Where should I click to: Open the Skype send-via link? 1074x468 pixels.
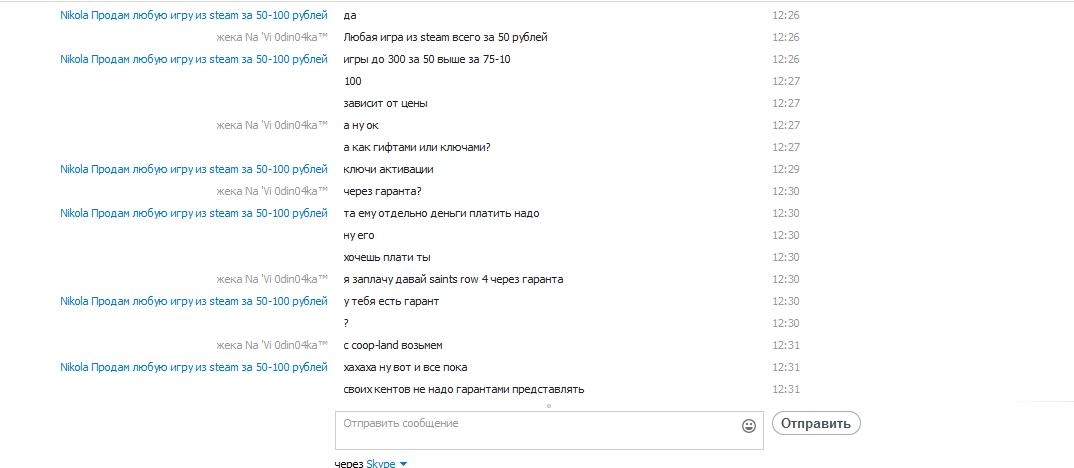(x=381, y=464)
